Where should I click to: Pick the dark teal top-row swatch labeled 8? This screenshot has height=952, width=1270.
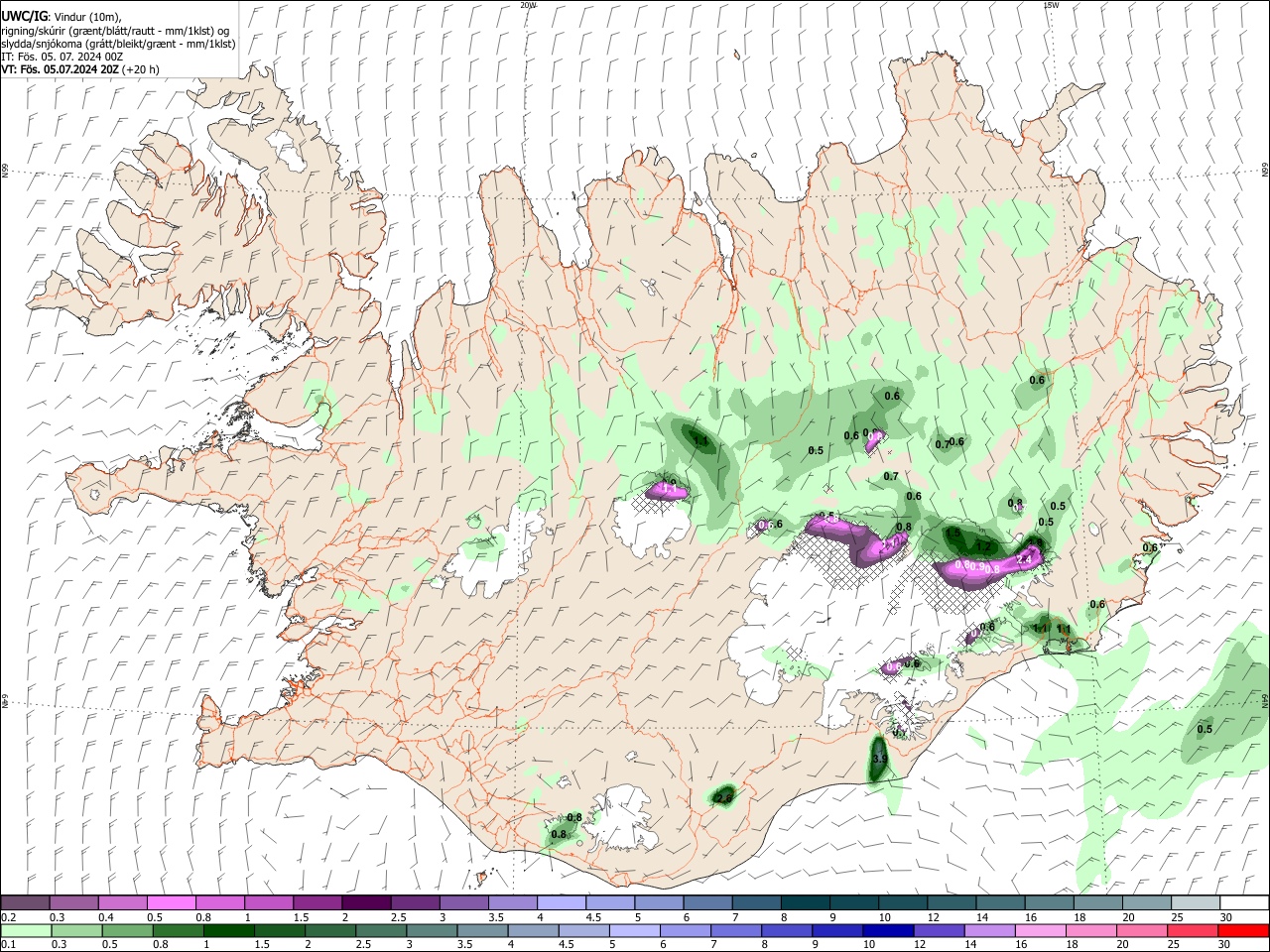point(805,903)
